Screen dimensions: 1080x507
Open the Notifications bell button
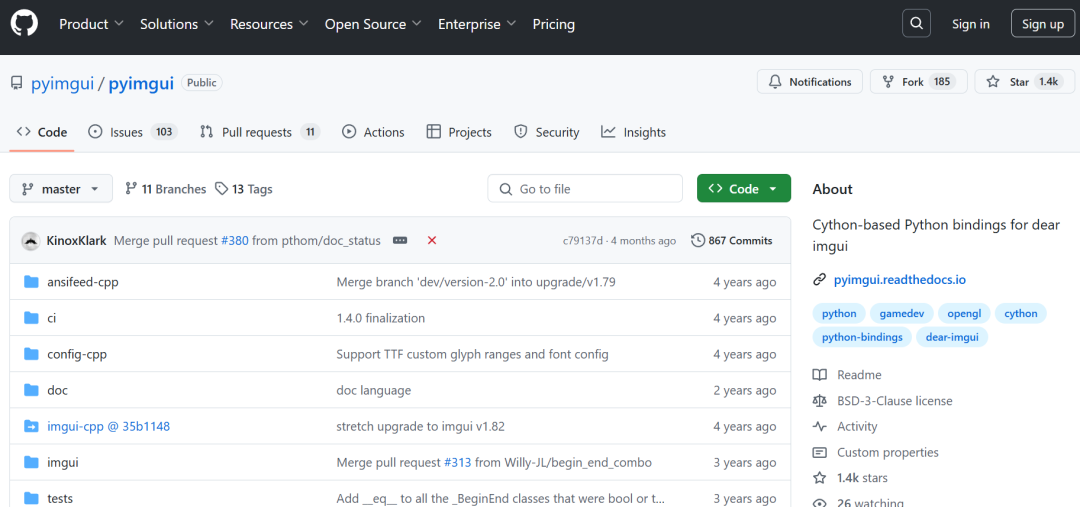click(810, 82)
